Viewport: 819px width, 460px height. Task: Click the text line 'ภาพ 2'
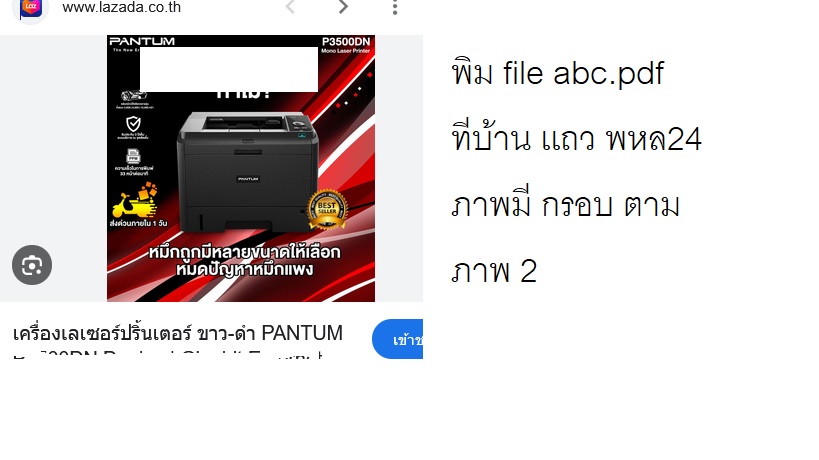[x=494, y=270]
